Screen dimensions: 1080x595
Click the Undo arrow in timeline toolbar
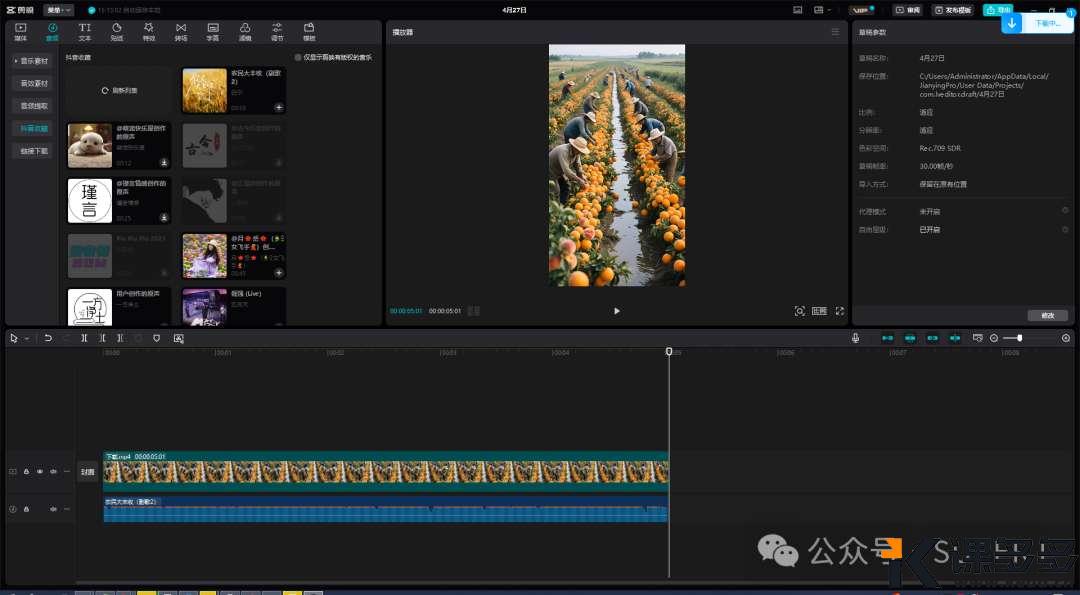48,338
